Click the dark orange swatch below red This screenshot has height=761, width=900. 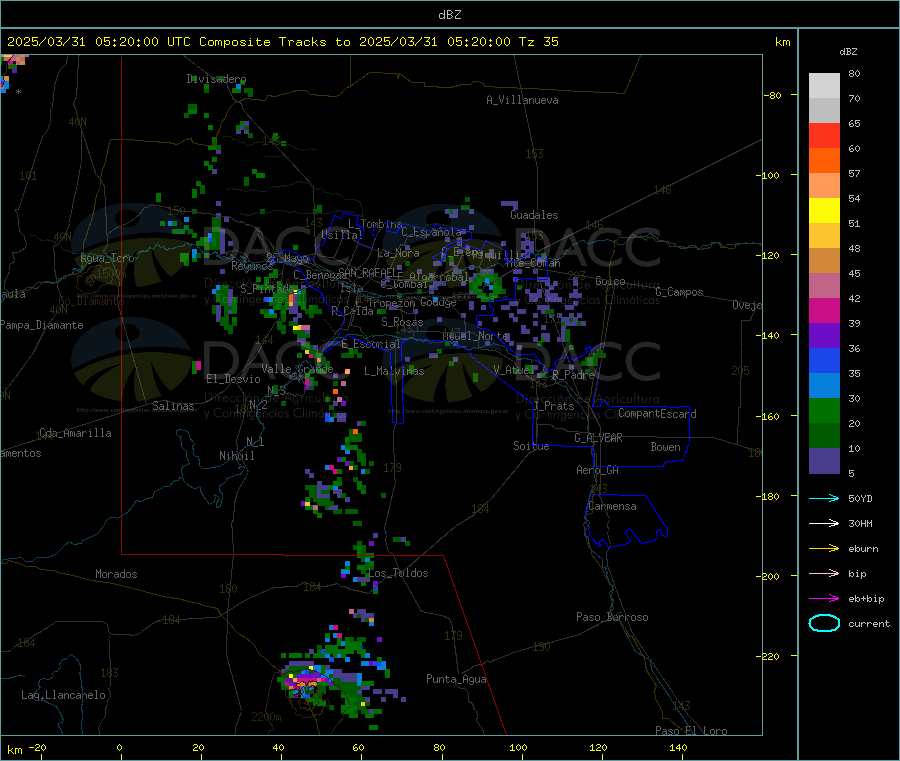click(824, 161)
